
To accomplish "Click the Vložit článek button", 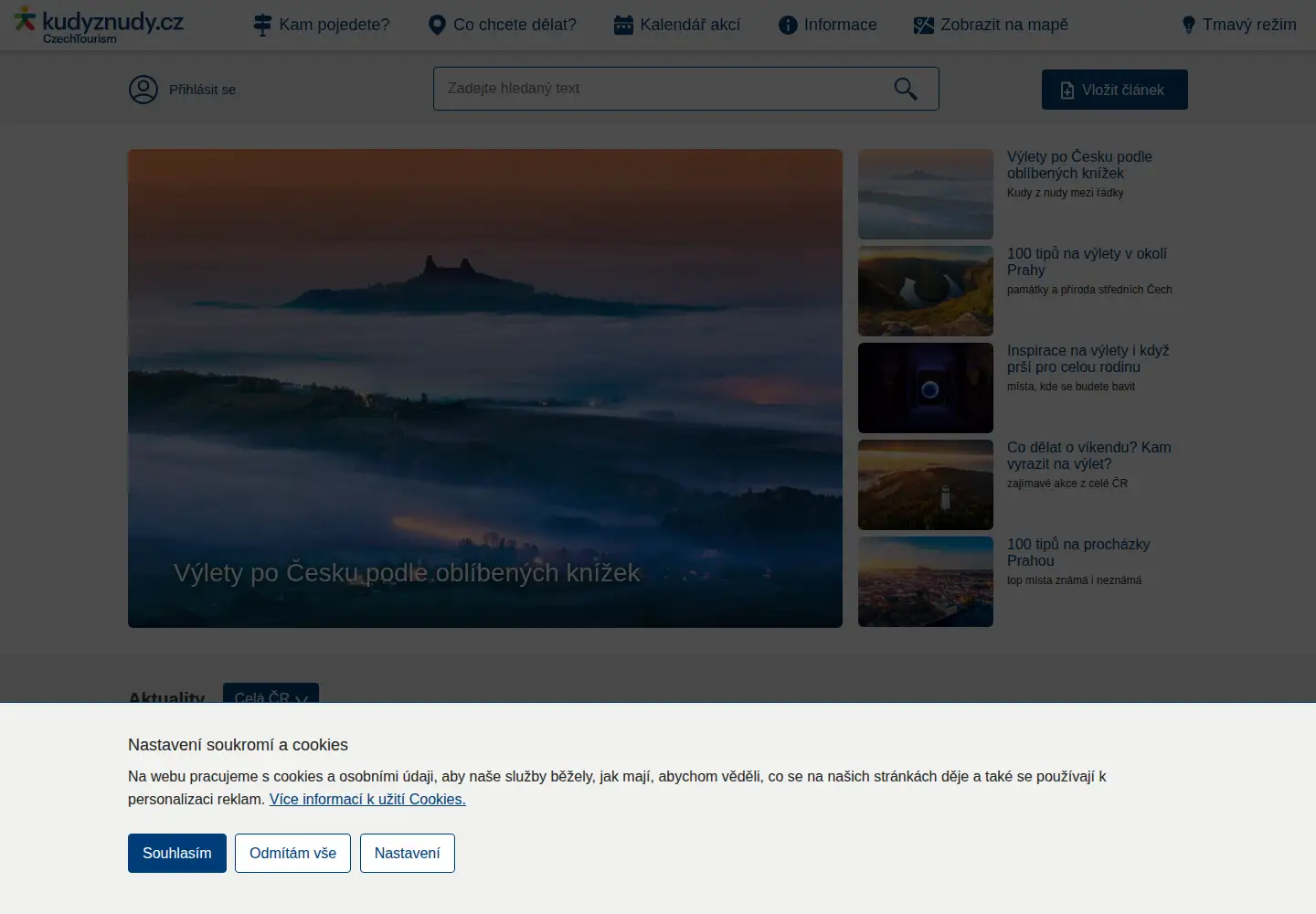I will [1115, 90].
